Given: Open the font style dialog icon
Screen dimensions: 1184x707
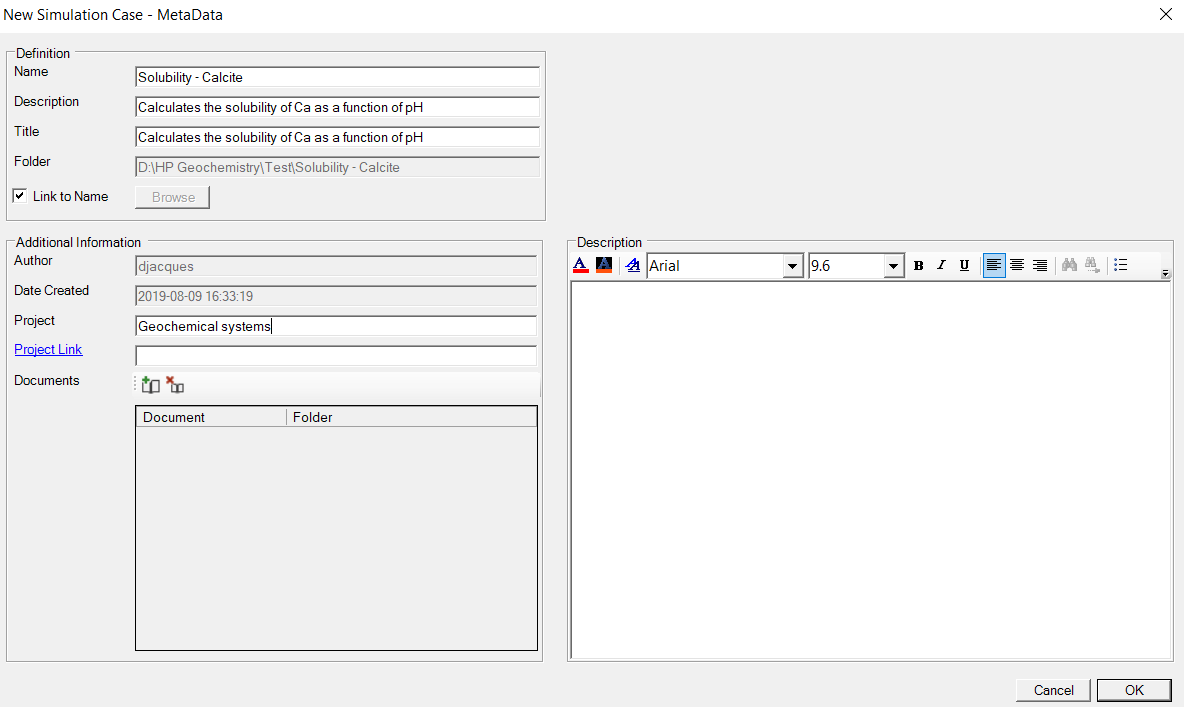Looking at the screenshot, I should coord(632,266).
